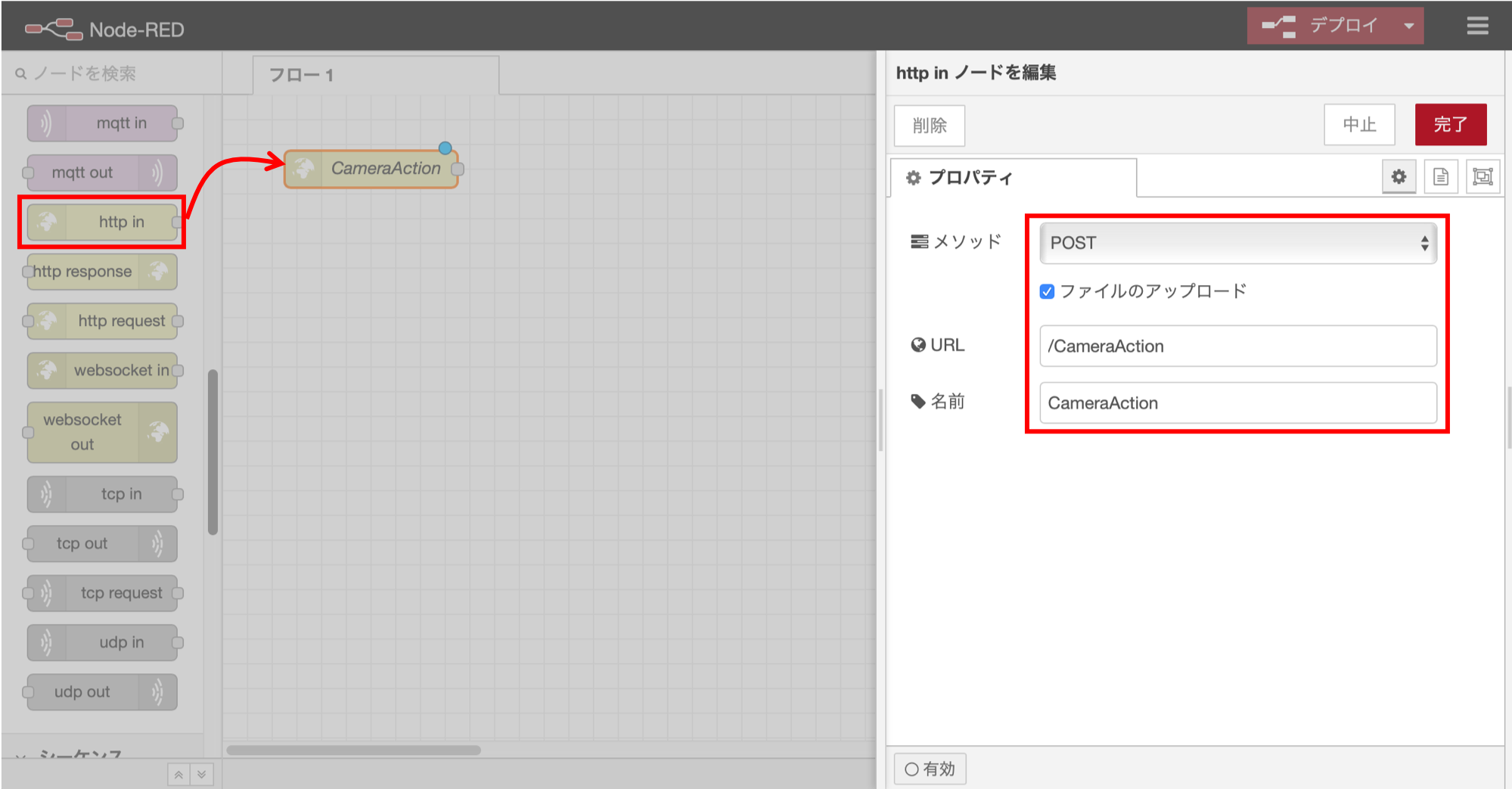This screenshot has height=789, width=1512.
Task: Open node settings gear icon tab
Action: [1399, 177]
